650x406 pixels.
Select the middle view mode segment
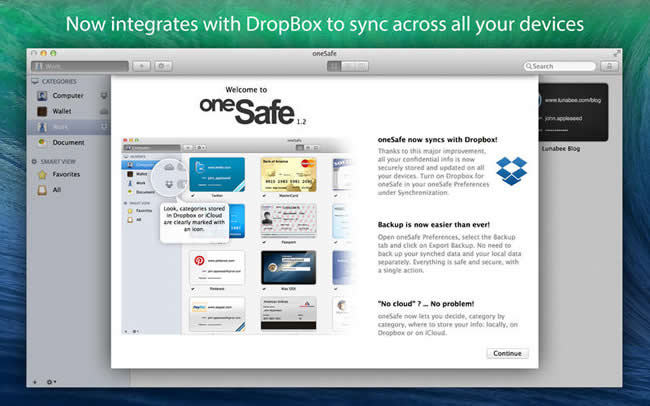(348, 66)
